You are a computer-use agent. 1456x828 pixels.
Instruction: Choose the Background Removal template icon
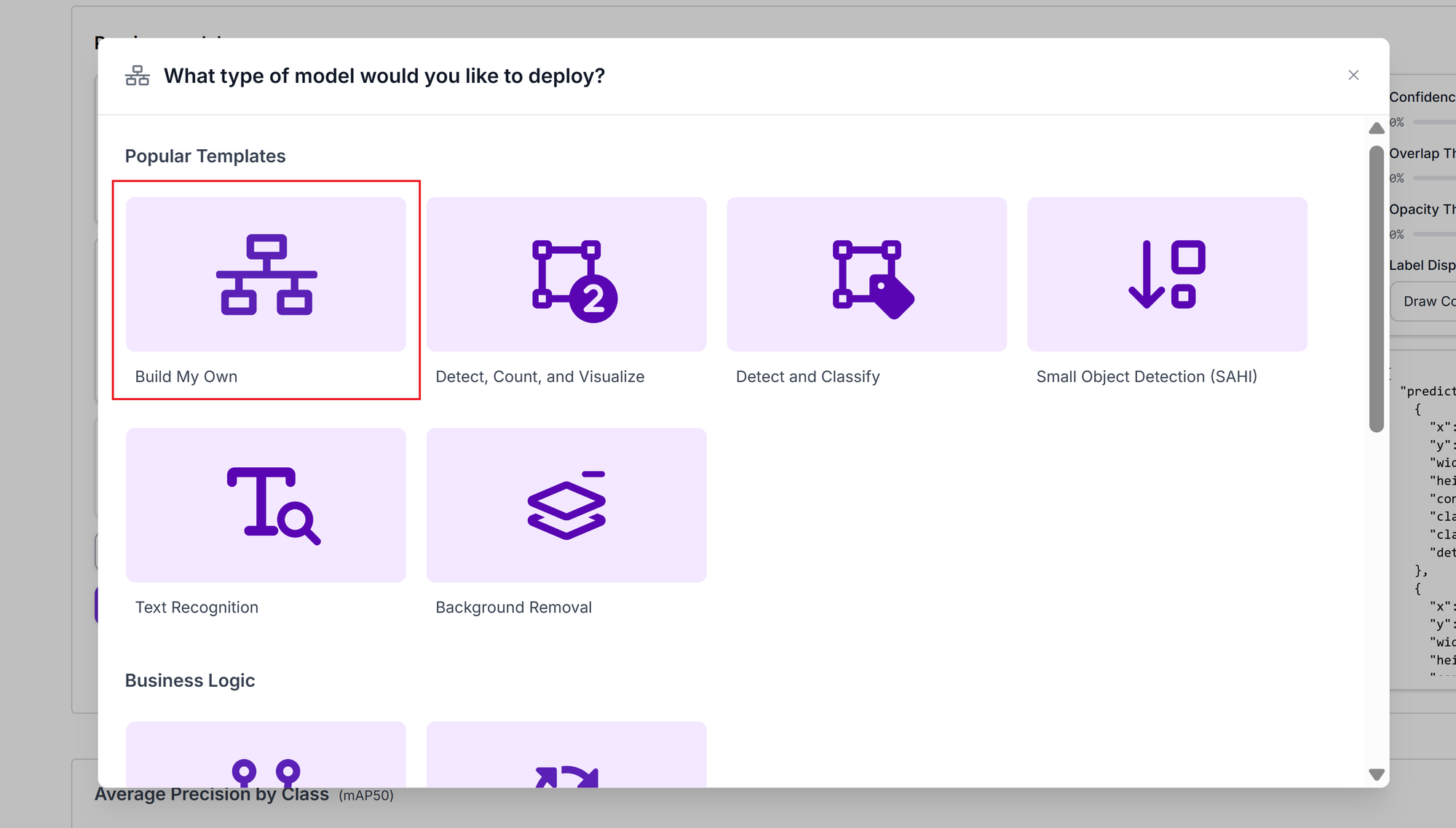[566, 505]
